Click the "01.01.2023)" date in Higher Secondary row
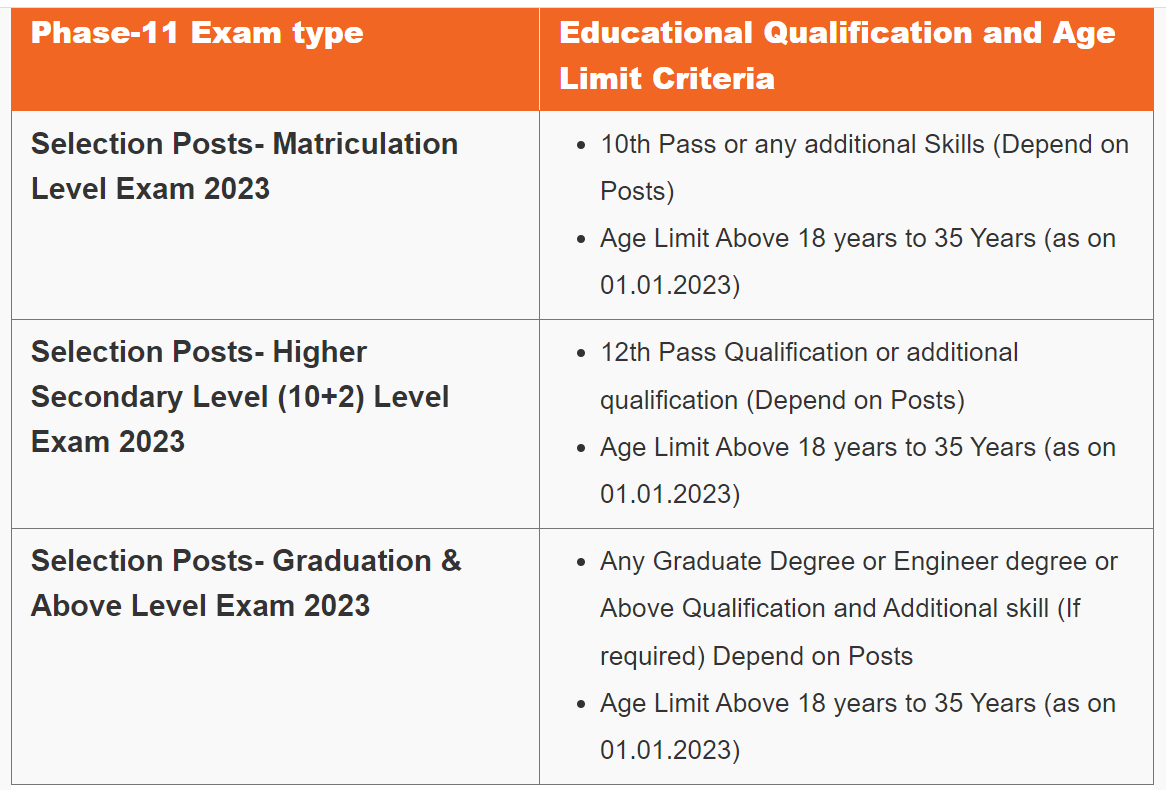The height and width of the screenshot is (790, 1166). pos(669,495)
